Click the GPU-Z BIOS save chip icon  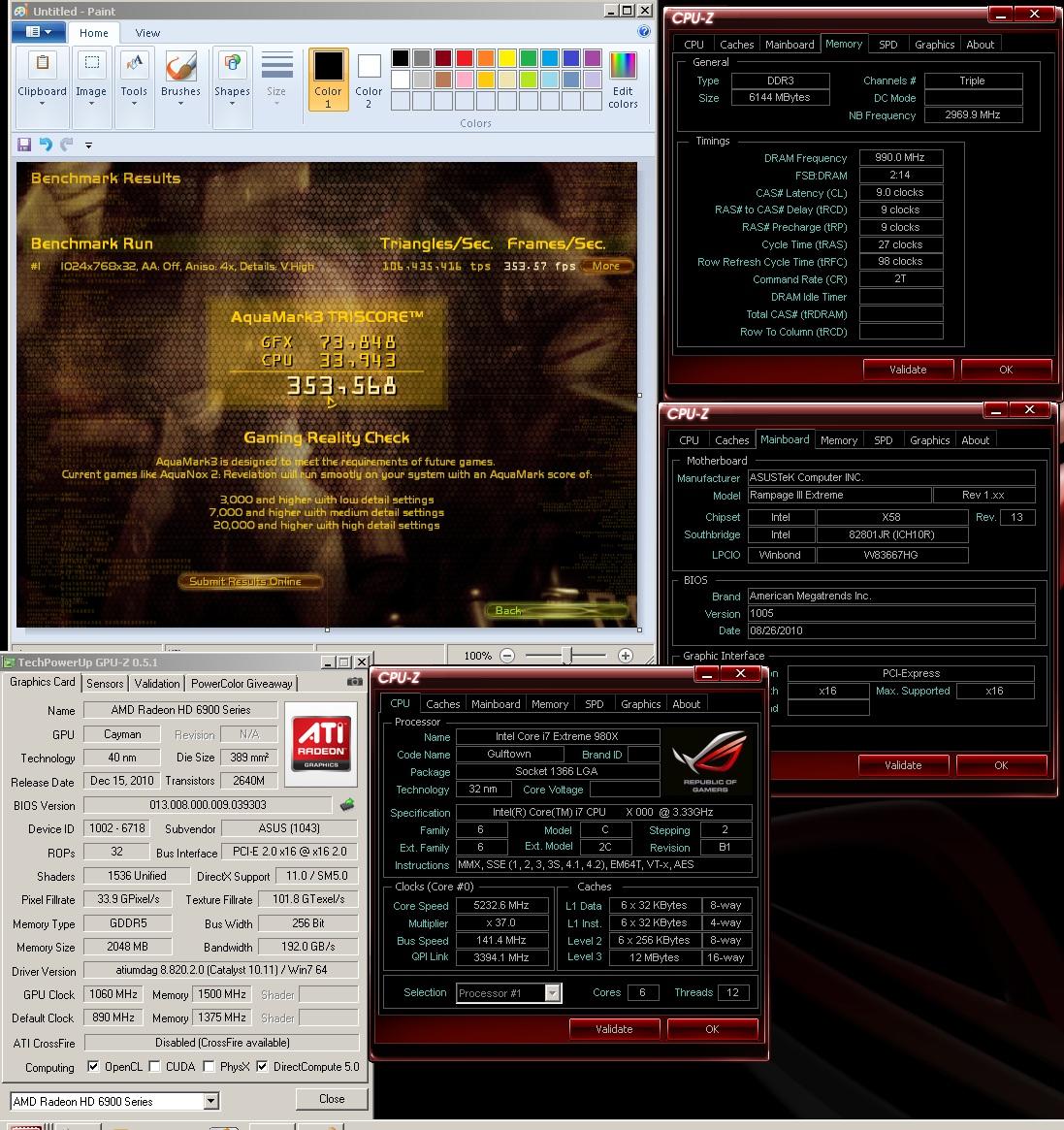[x=346, y=804]
